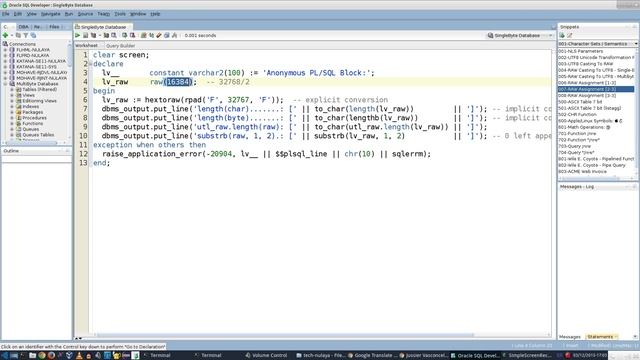Select the Indexes tree node
640x360 pixels.
31,107
